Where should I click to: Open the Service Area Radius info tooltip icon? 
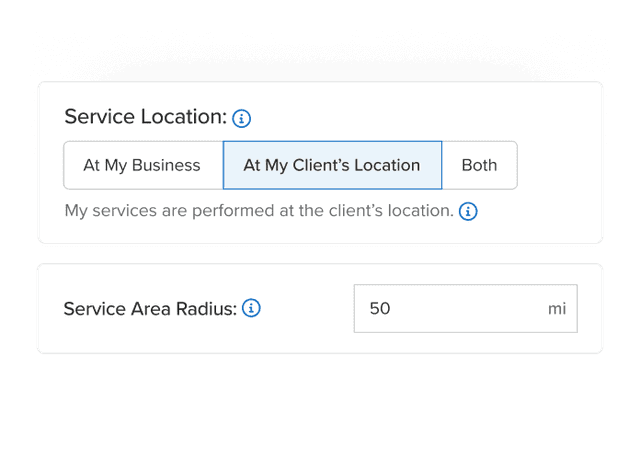251,308
